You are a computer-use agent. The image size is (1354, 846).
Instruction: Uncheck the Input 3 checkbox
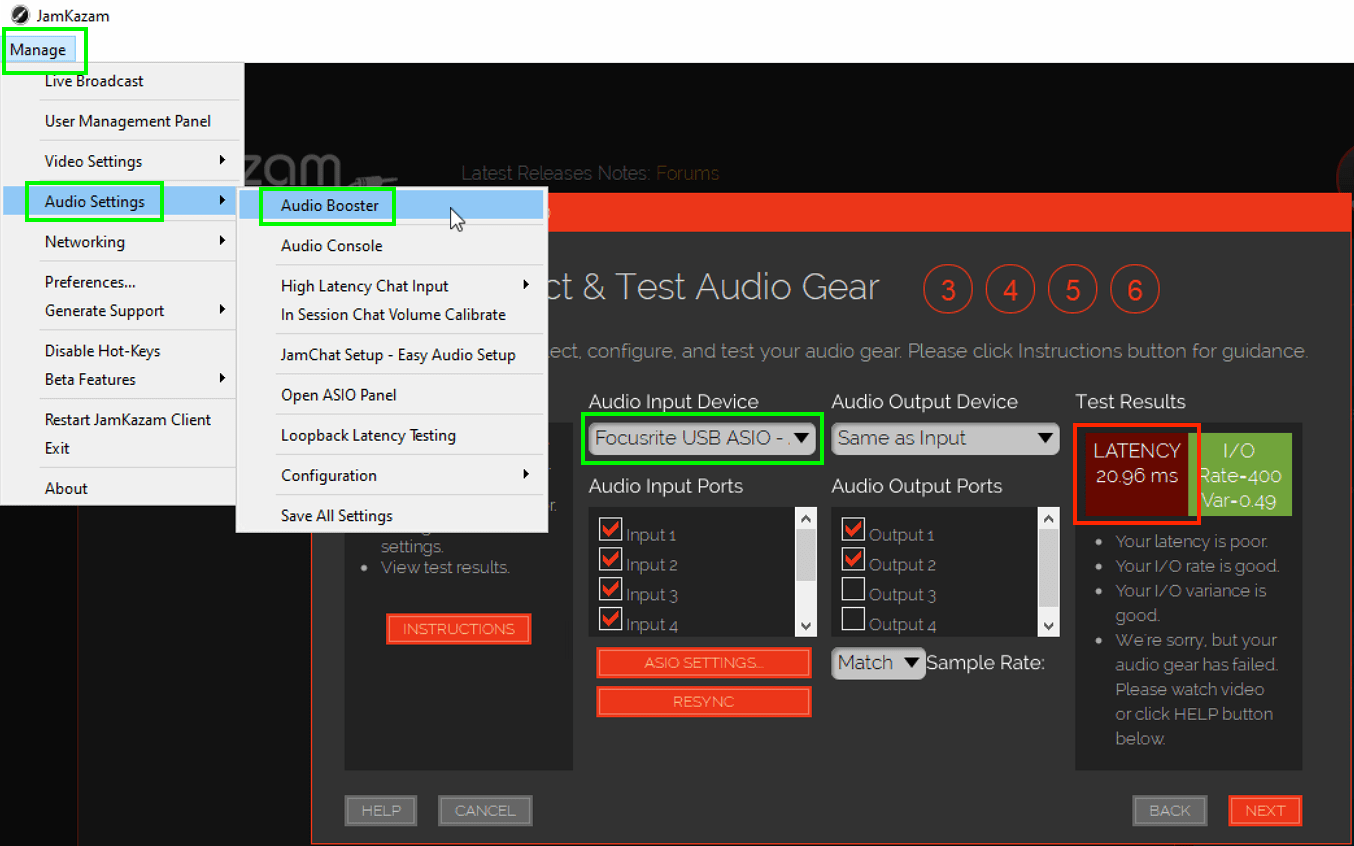[x=610, y=589]
